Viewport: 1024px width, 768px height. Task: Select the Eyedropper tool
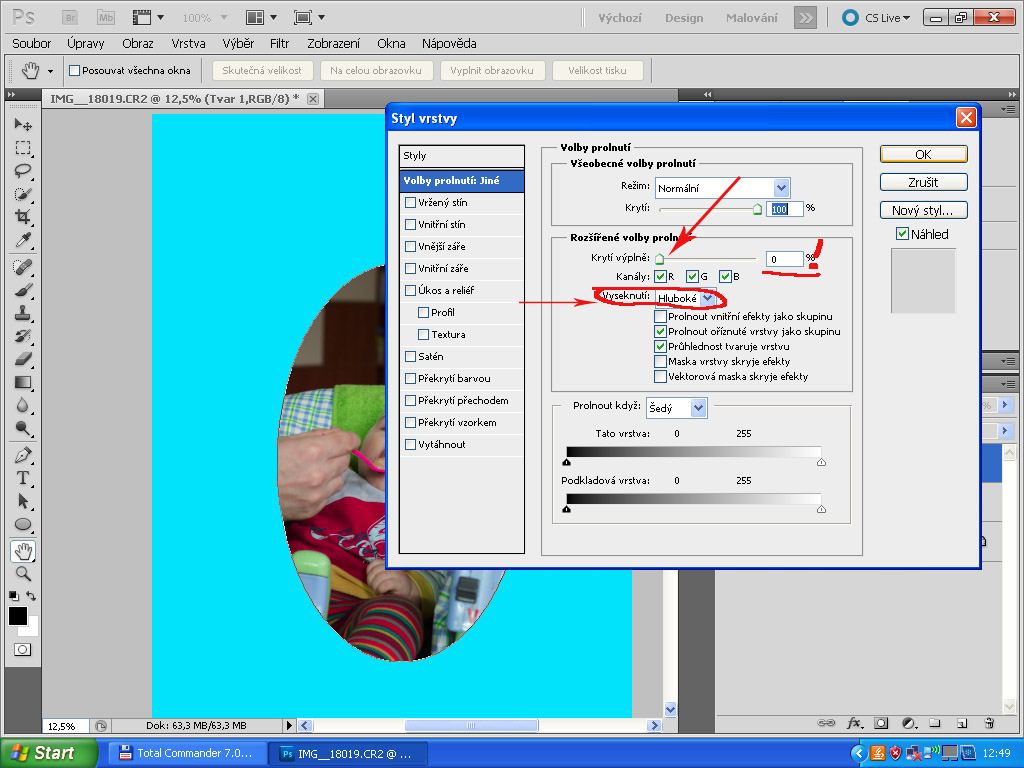[23, 240]
